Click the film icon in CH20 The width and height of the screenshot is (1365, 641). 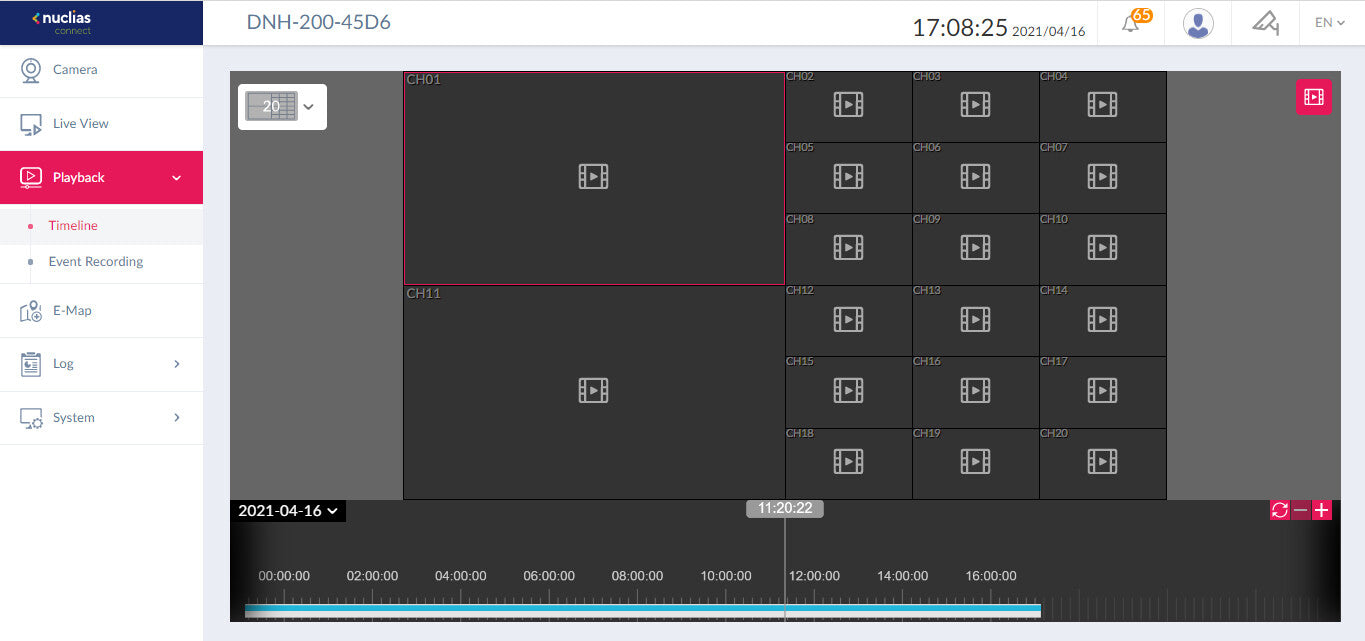coord(1102,461)
